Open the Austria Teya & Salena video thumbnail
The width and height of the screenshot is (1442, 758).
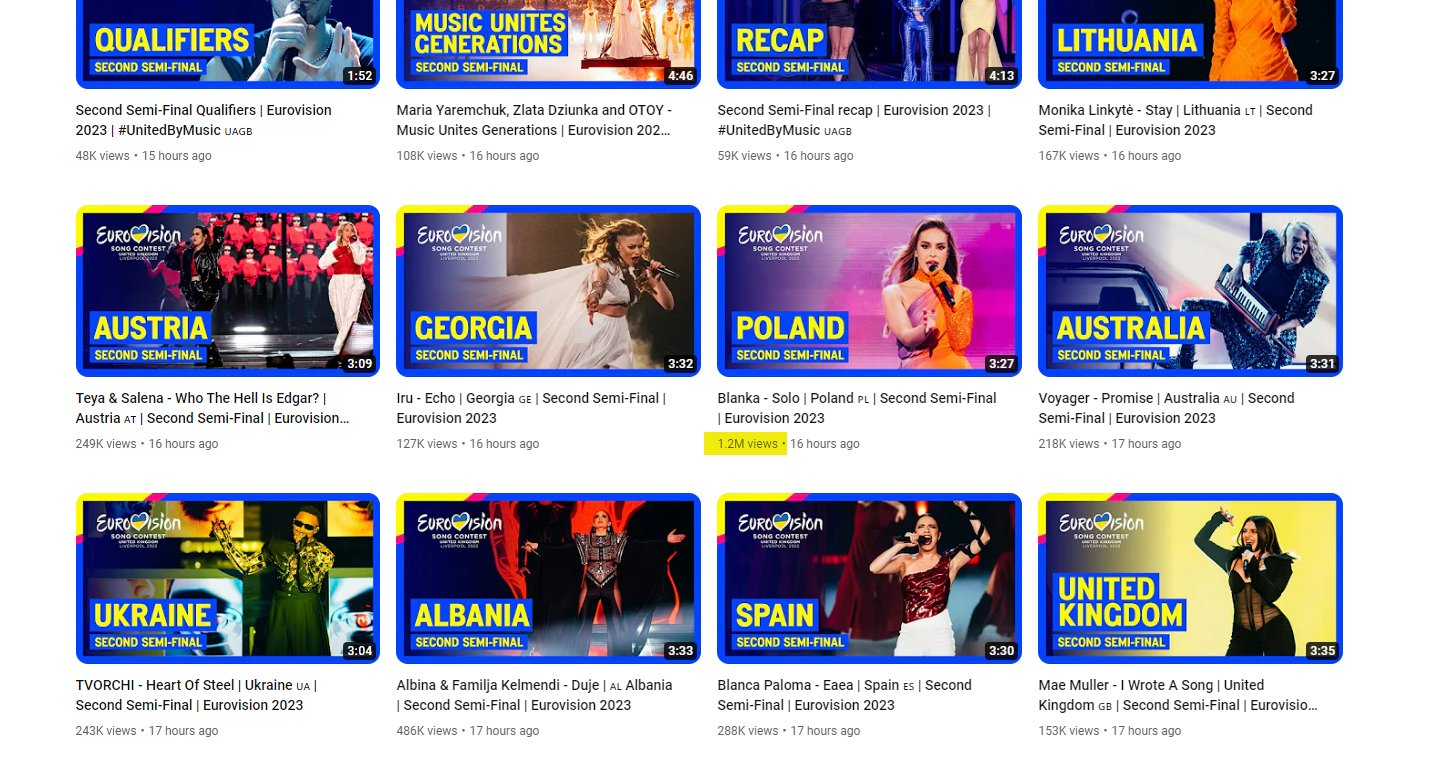pos(228,291)
